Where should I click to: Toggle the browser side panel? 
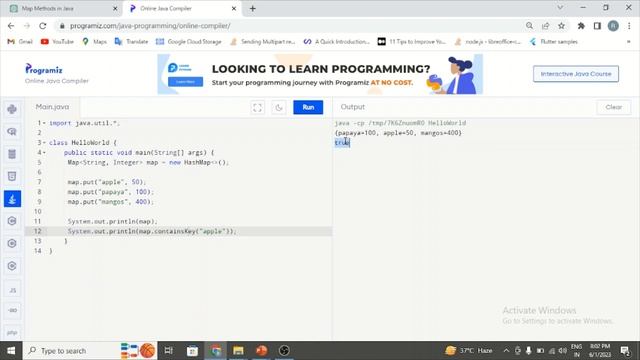(x=597, y=26)
